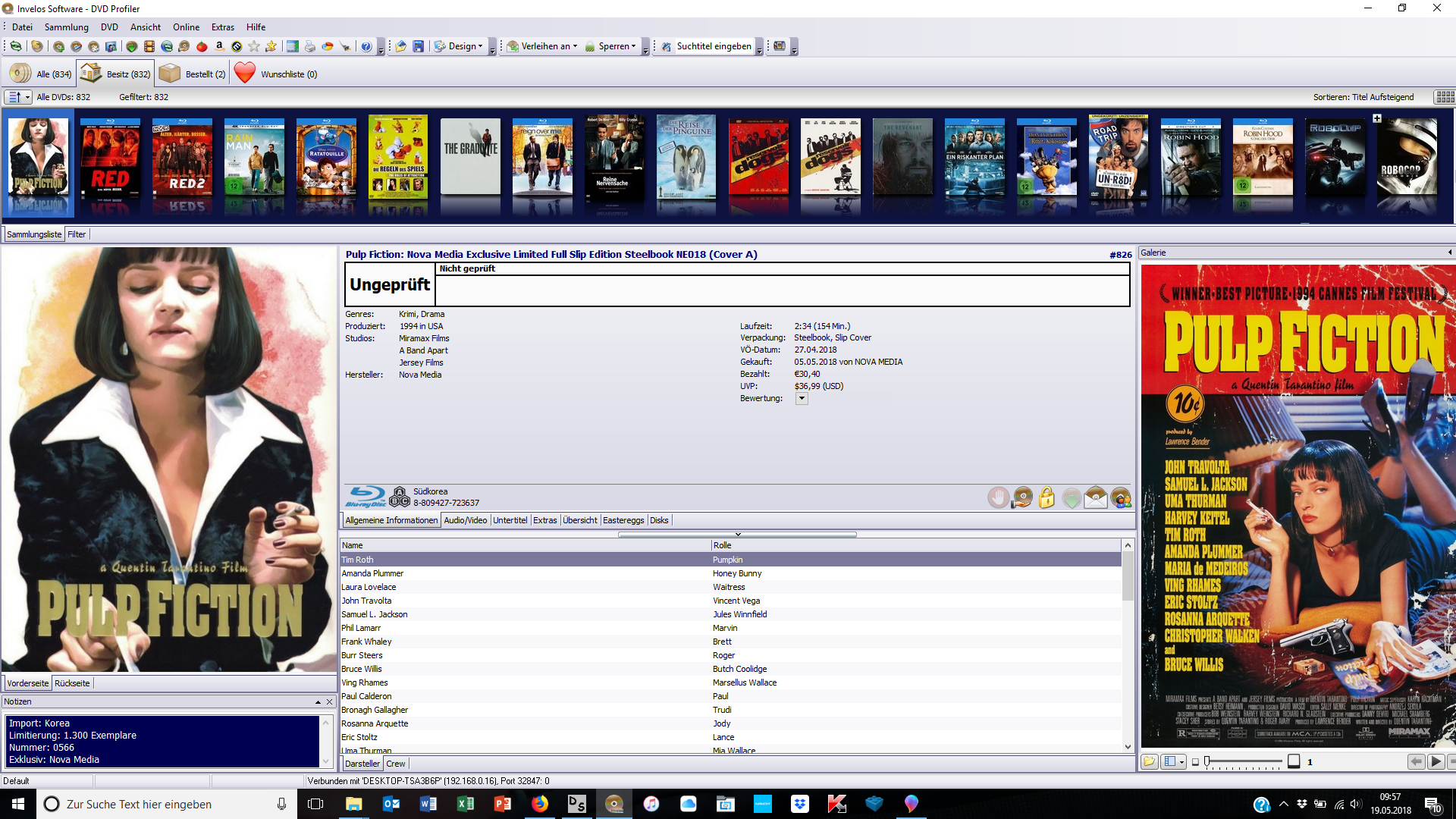Show all DVDs with Alle (834)
The height and width of the screenshot is (819, 1456).
[42, 74]
